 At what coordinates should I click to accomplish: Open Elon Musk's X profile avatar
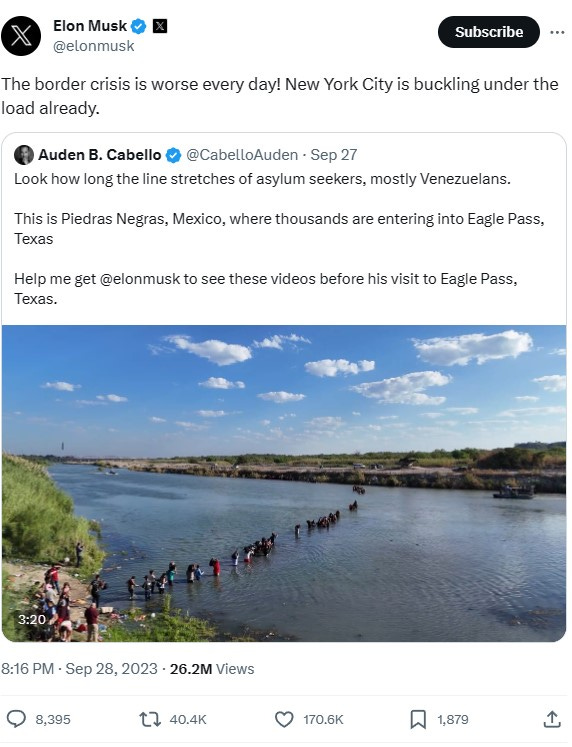(x=20, y=36)
